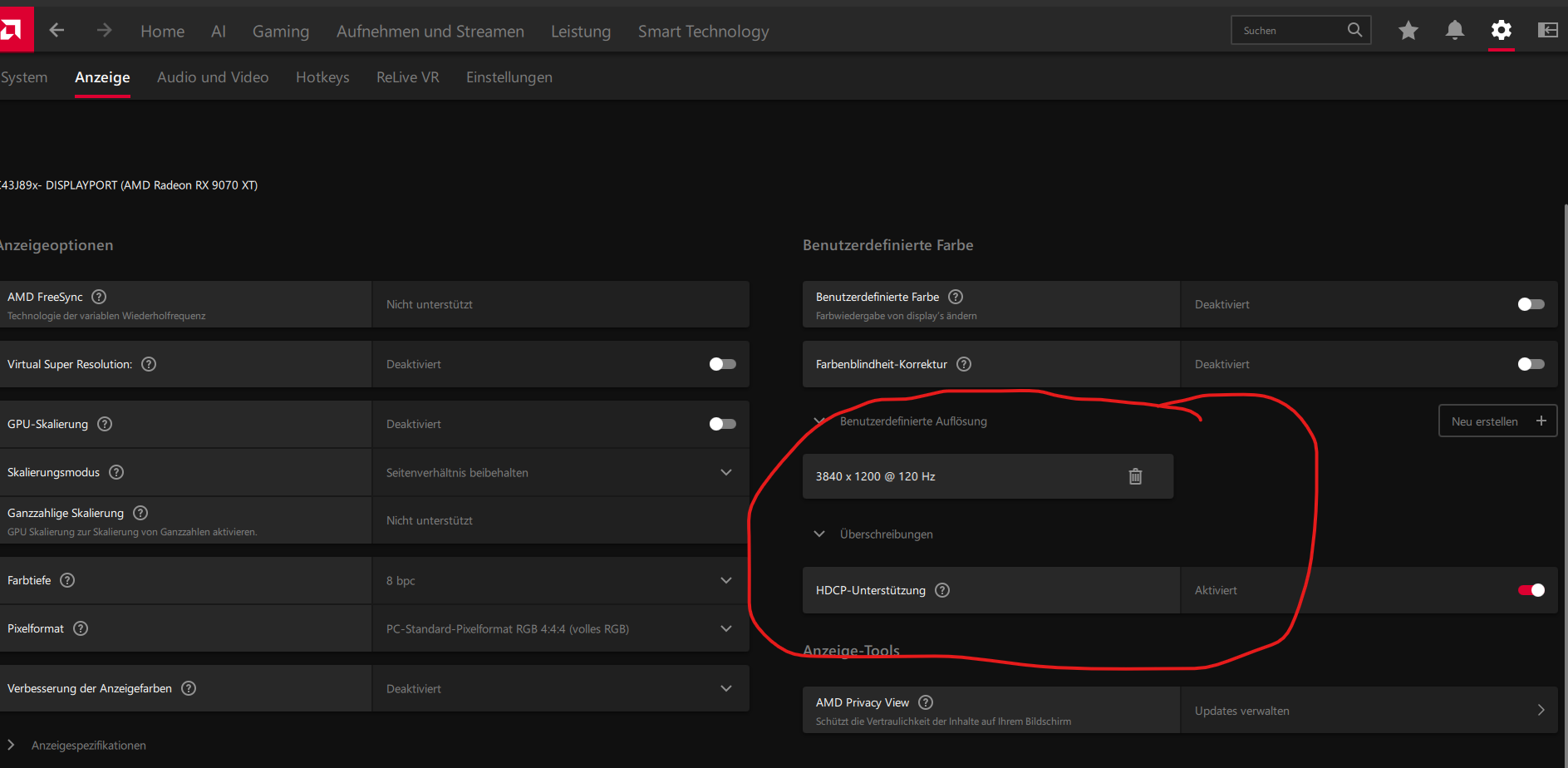Viewport: 1568px width, 768px height.
Task: Show help for AMD FreeSync
Action: 99,297
